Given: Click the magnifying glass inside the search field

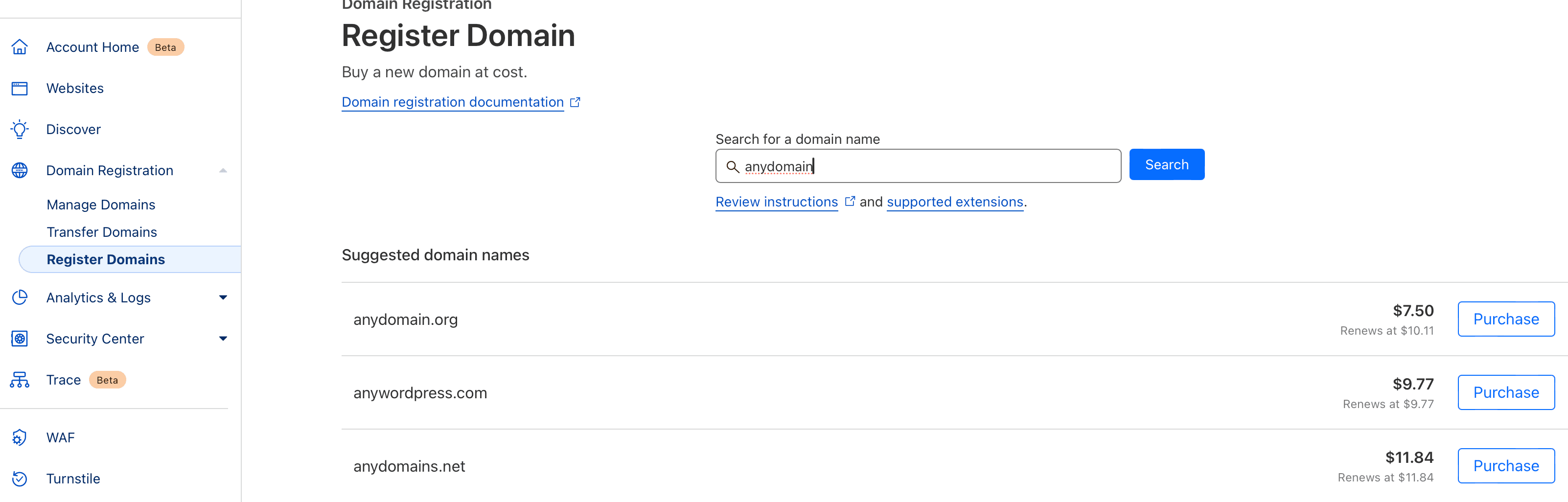Looking at the screenshot, I should [x=734, y=166].
